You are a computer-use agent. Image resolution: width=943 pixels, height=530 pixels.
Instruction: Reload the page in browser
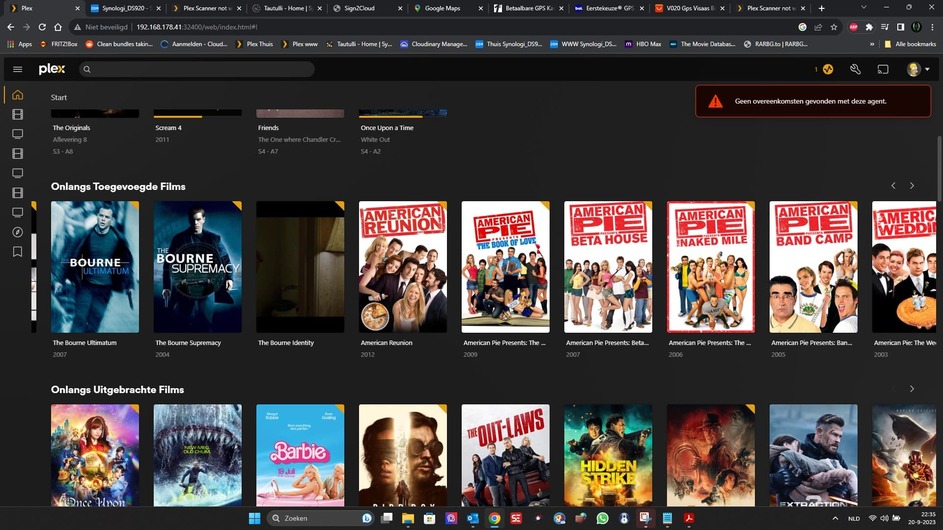coord(42,27)
